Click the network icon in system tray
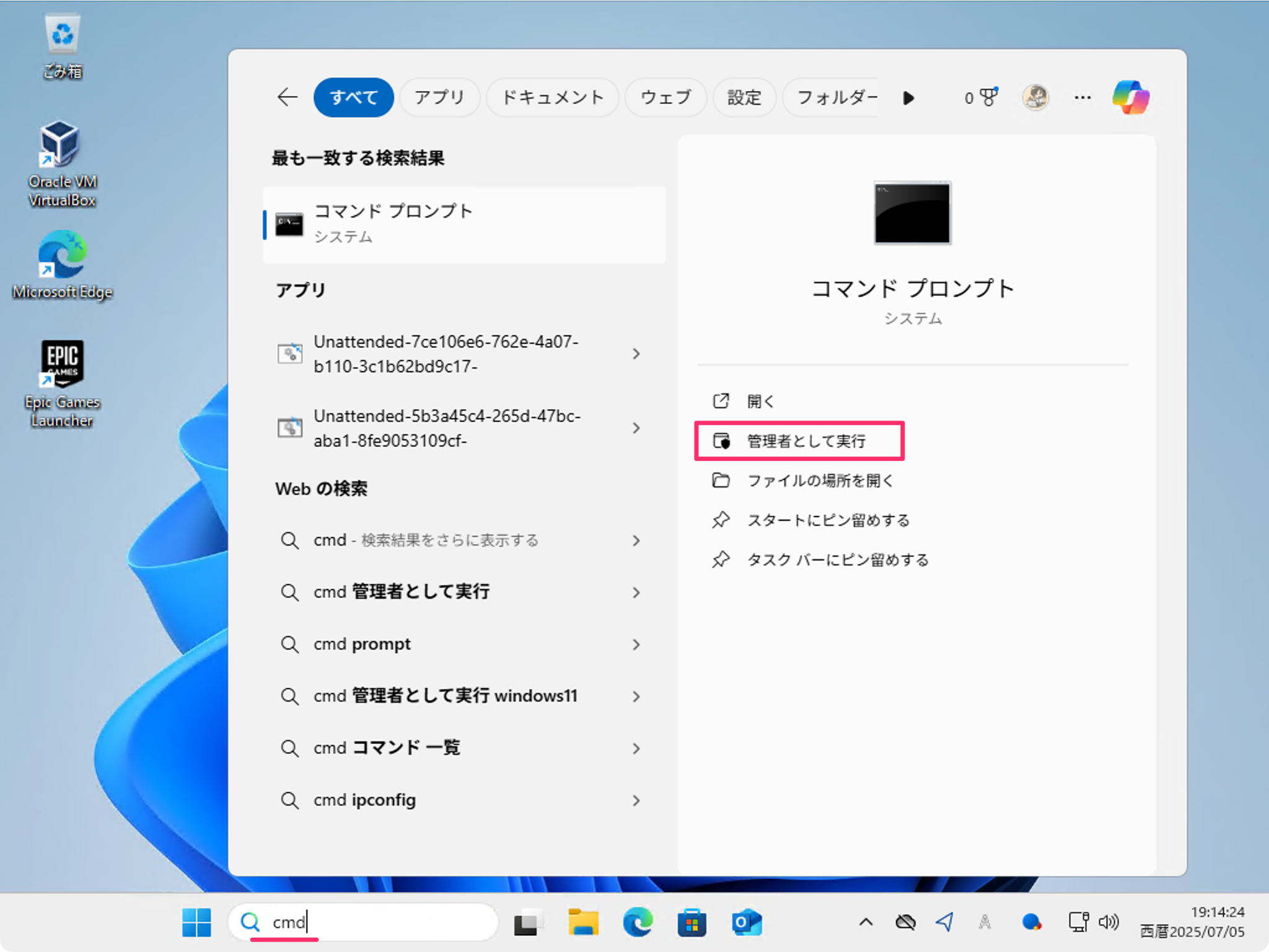The width and height of the screenshot is (1269, 952). (1079, 922)
